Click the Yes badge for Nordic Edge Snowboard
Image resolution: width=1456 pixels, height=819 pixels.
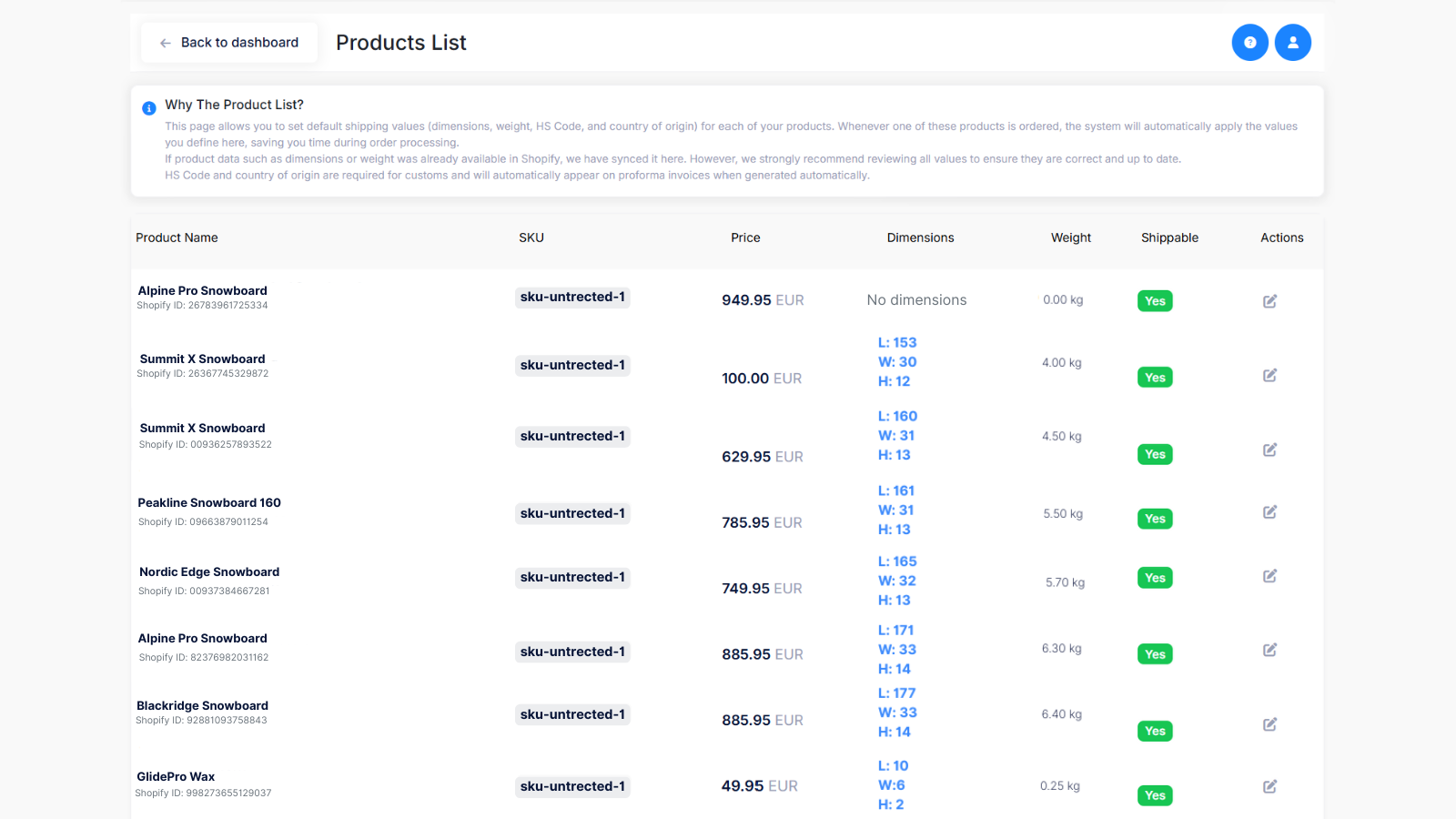pyautogui.click(x=1155, y=577)
